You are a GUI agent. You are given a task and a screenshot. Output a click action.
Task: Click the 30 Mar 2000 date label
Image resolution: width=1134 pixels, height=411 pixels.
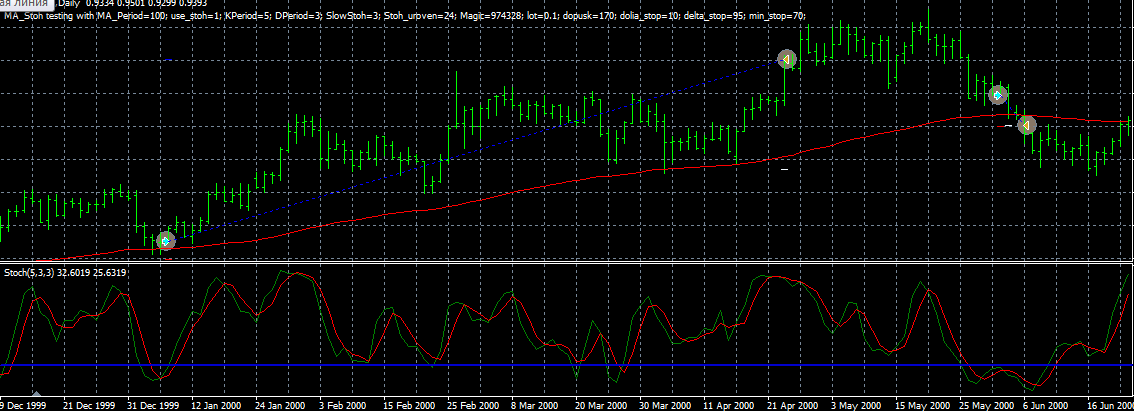click(665, 404)
